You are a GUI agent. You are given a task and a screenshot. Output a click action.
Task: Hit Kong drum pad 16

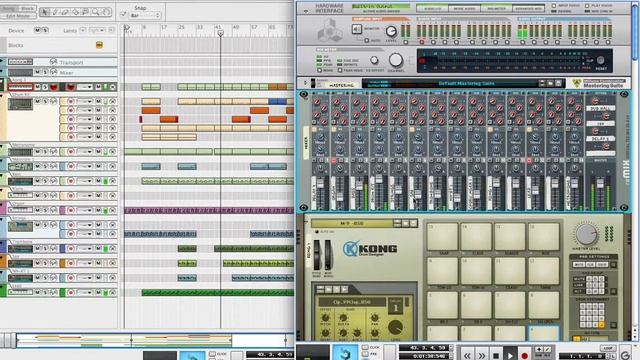[x=544, y=236]
